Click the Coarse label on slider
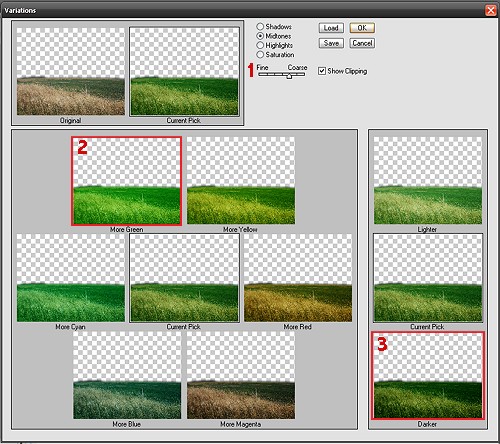The width and height of the screenshot is (500, 444). (297, 68)
